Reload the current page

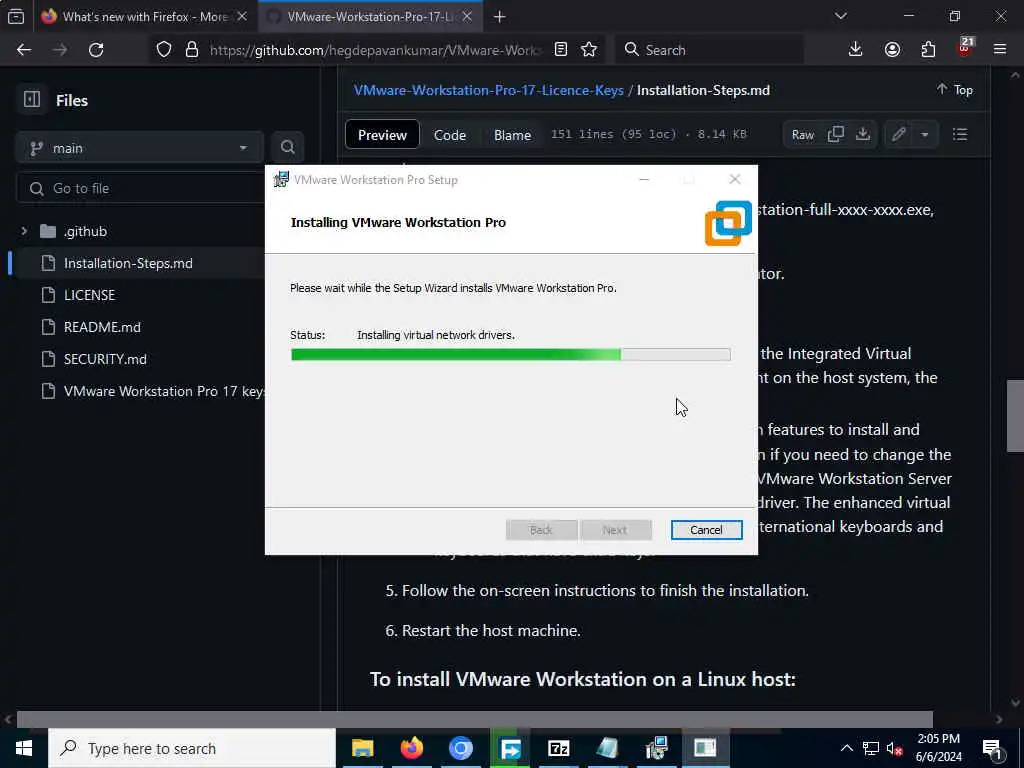click(96, 50)
